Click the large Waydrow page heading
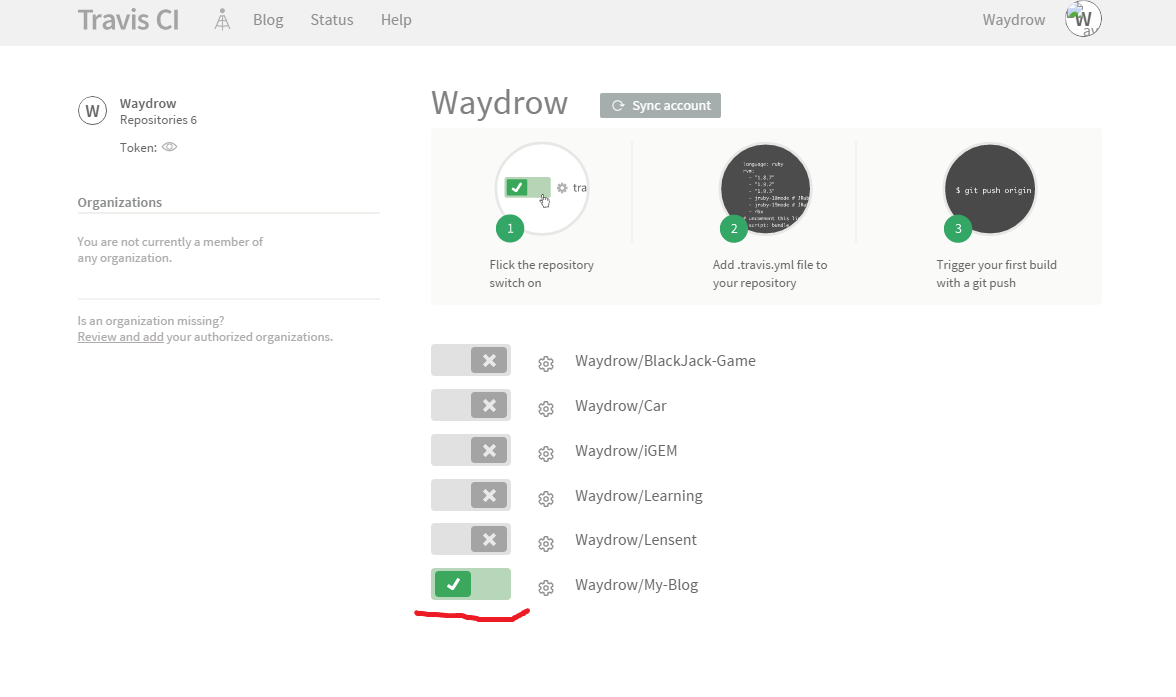Viewport: 1176px width, 697px height. coord(500,103)
